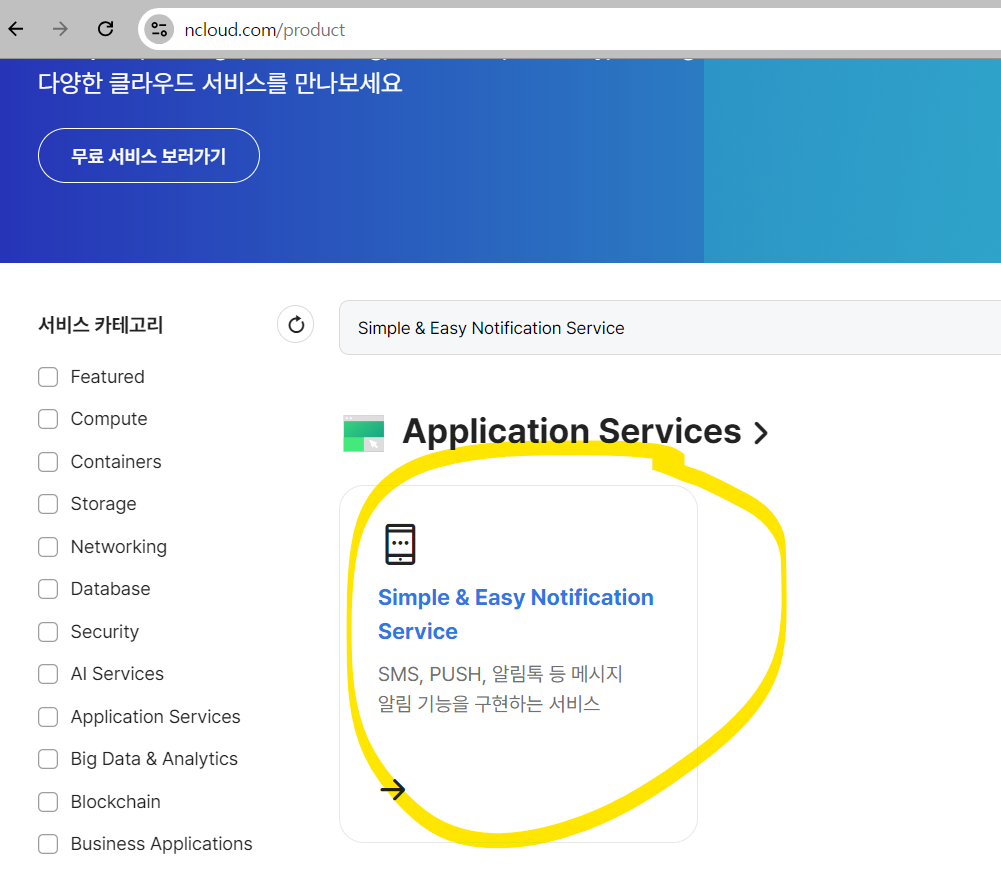Check the Application Services category checkbox
Screen dimensions: 1001x876
48,716
